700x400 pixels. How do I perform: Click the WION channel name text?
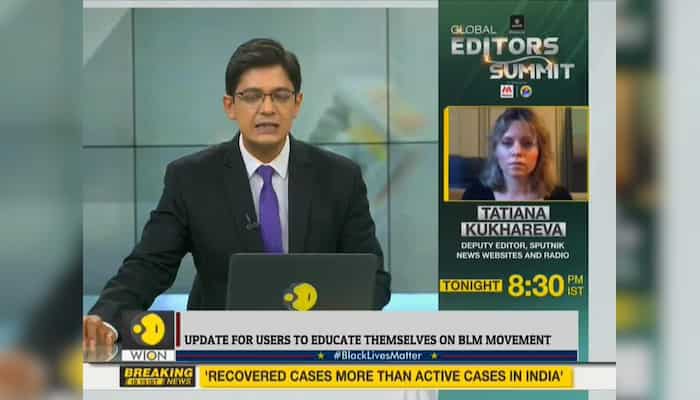(148, 355)
